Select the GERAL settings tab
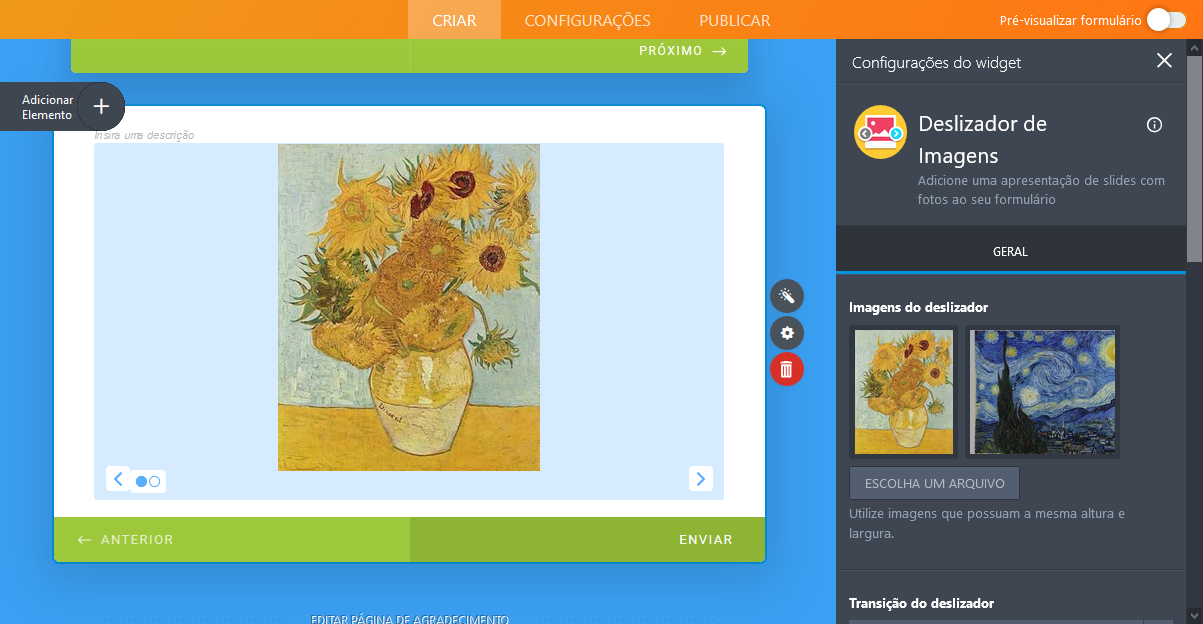 (x=1010, y=251)
